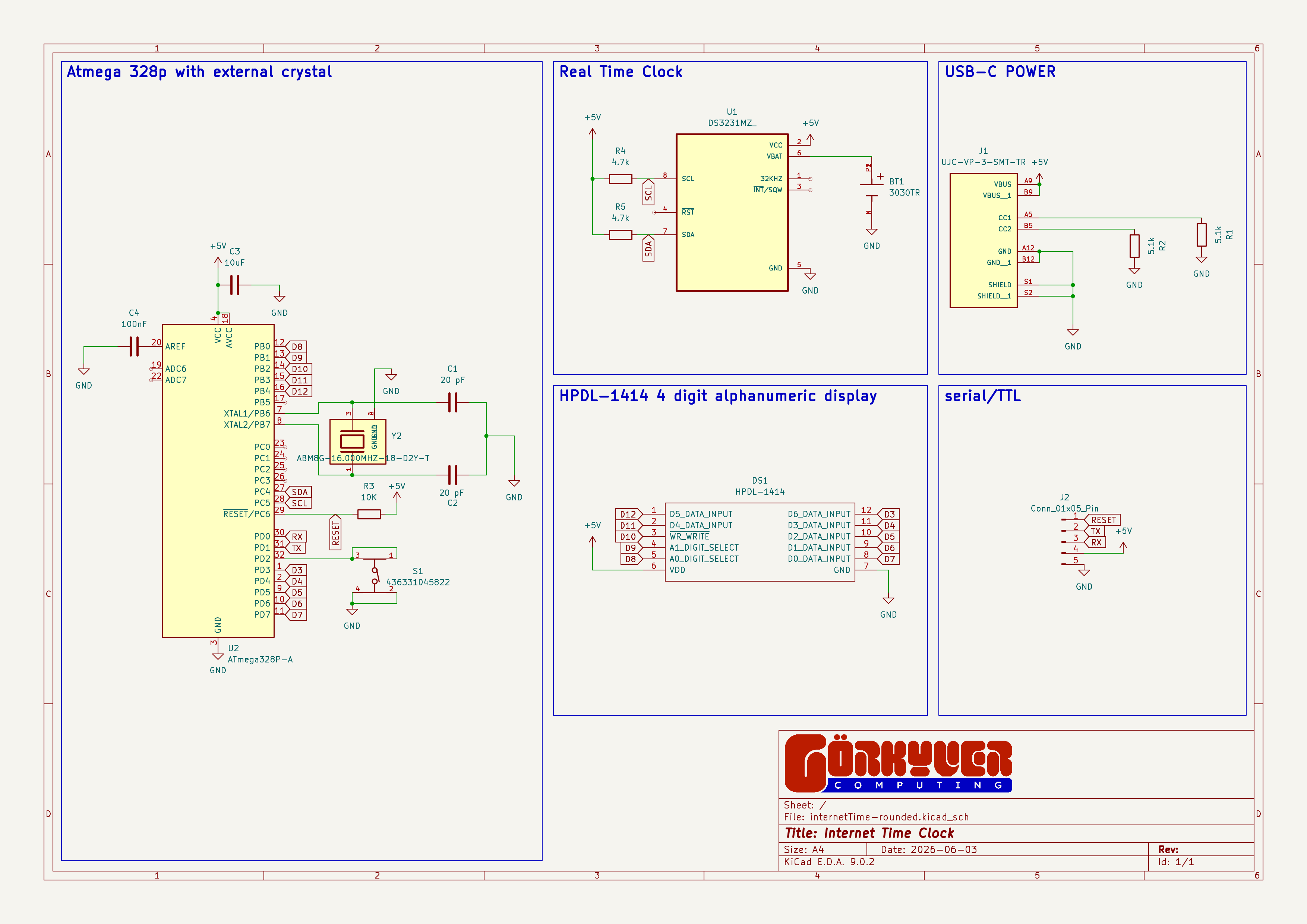Select the R5 4.7k pull-up resistor
The width and height of the screenshot is (1307, 924).
click(x=621, y=235)
